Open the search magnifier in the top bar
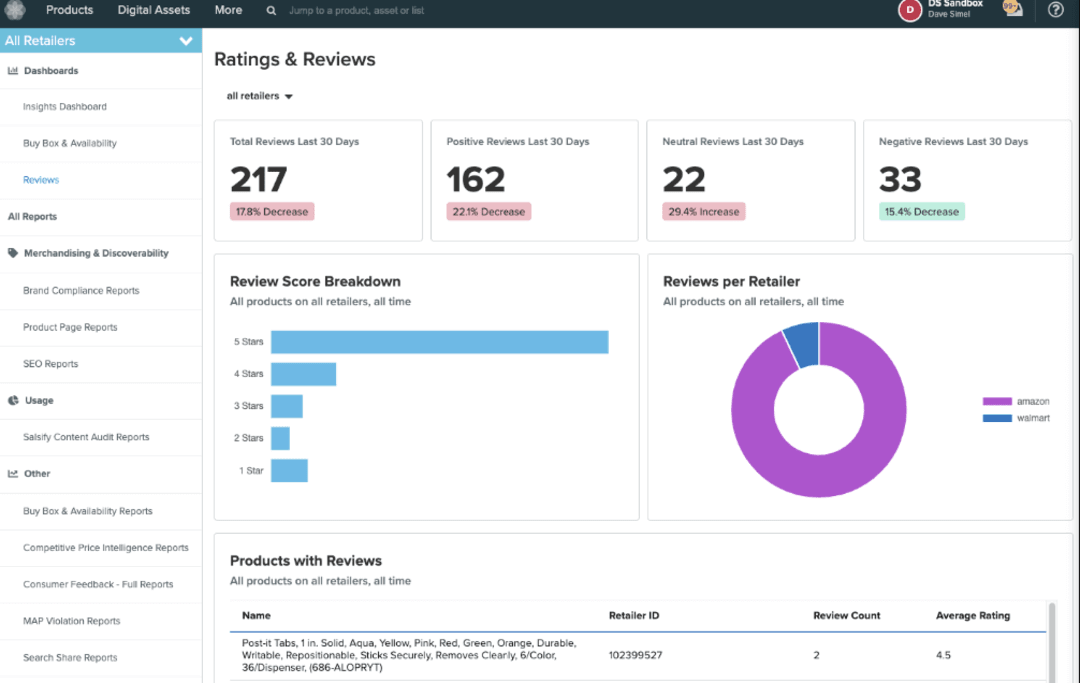Viewport: 1080px width, 683px height. click(x=270, y=10)
